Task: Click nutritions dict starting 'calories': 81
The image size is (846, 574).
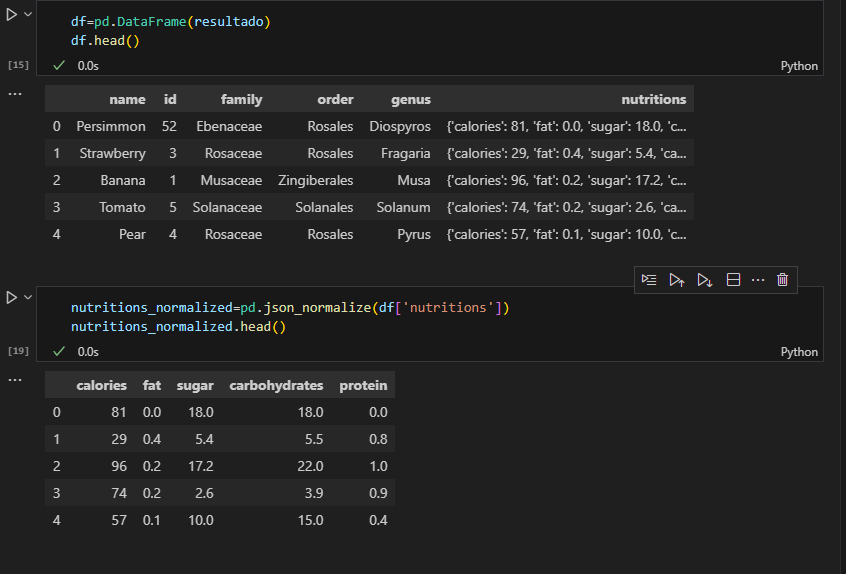Action: [567, 126]
